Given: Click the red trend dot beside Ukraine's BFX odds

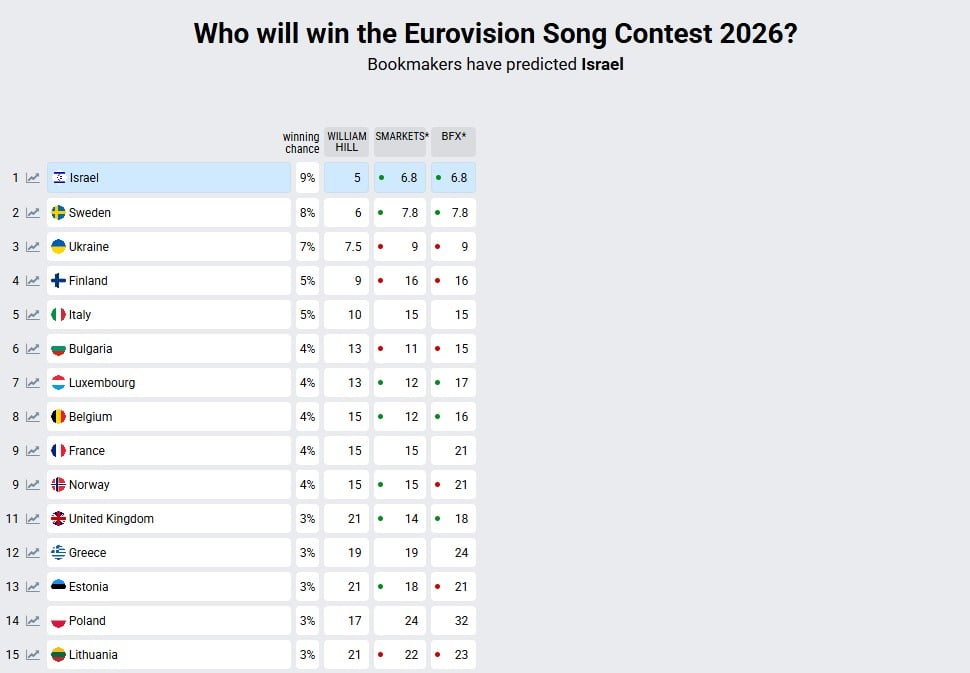Looking at the screenshot, I should pos(435,246).
